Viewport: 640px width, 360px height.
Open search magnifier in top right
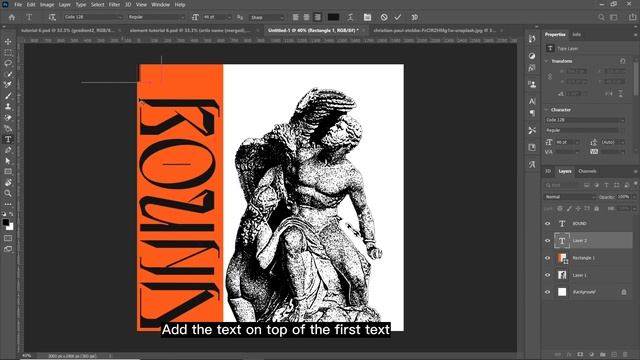[601, 17]
